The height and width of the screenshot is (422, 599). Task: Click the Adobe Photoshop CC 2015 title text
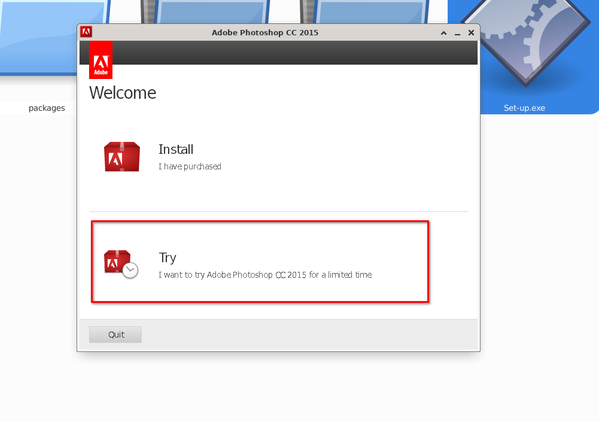click(265, 33)
